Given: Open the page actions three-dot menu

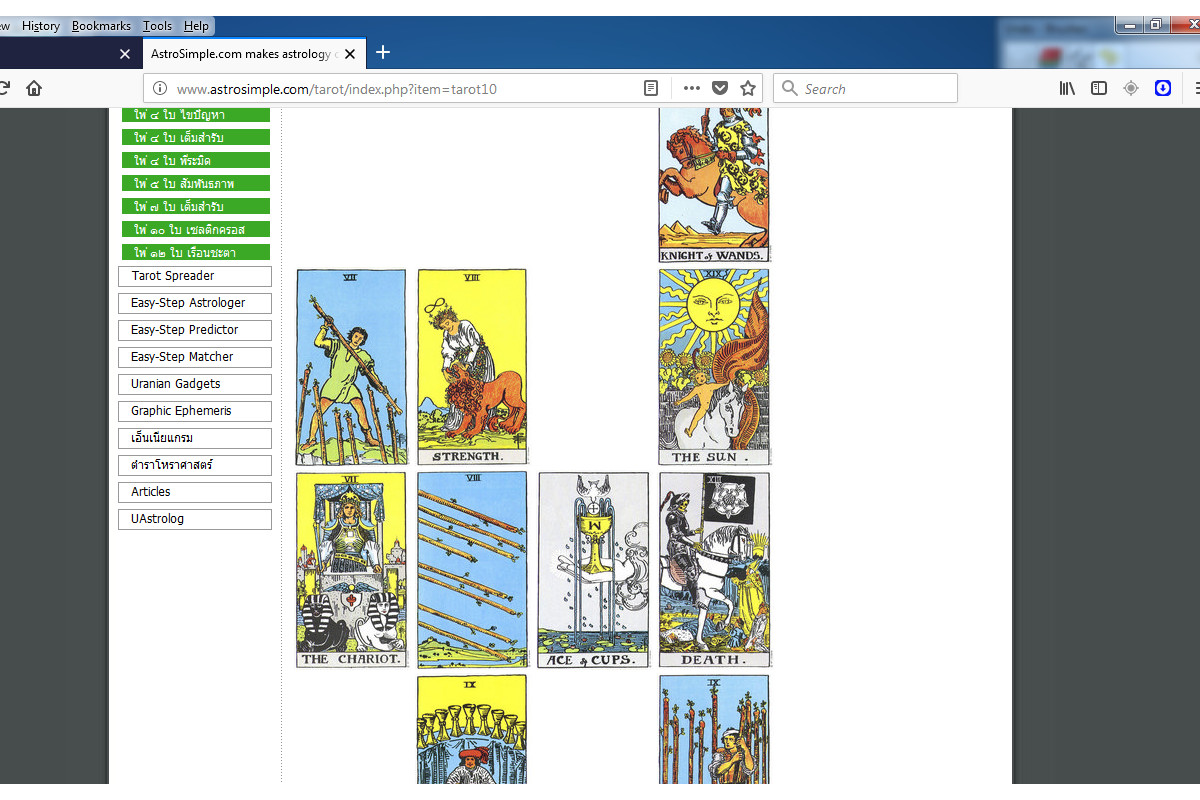Looking at the screenshot, I should (691, 88).
